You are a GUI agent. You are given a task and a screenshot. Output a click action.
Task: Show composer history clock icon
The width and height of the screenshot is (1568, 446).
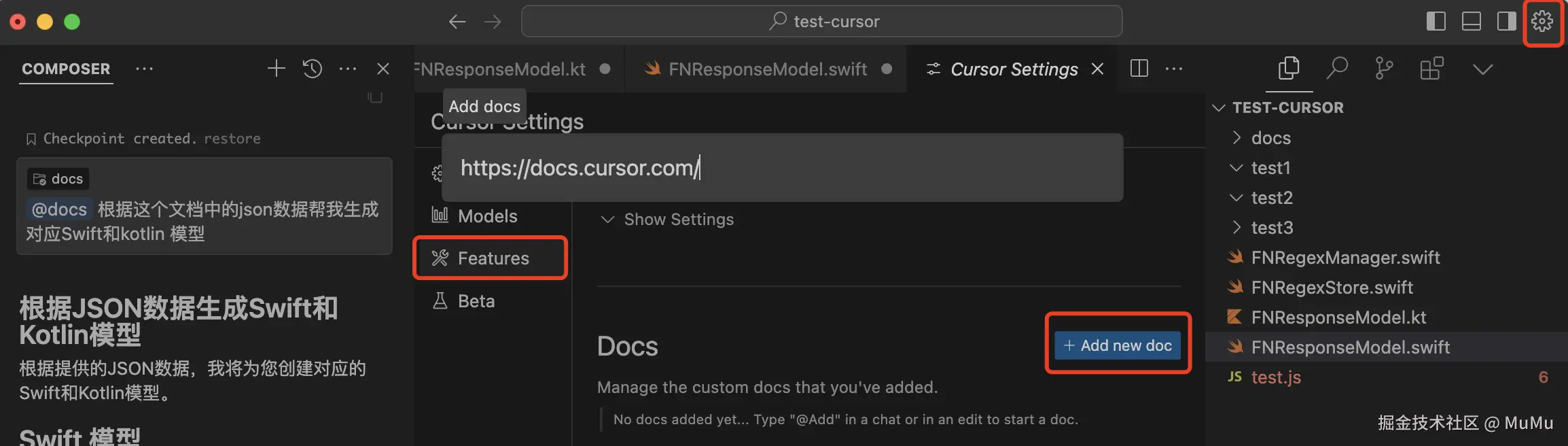pos(313,69)
